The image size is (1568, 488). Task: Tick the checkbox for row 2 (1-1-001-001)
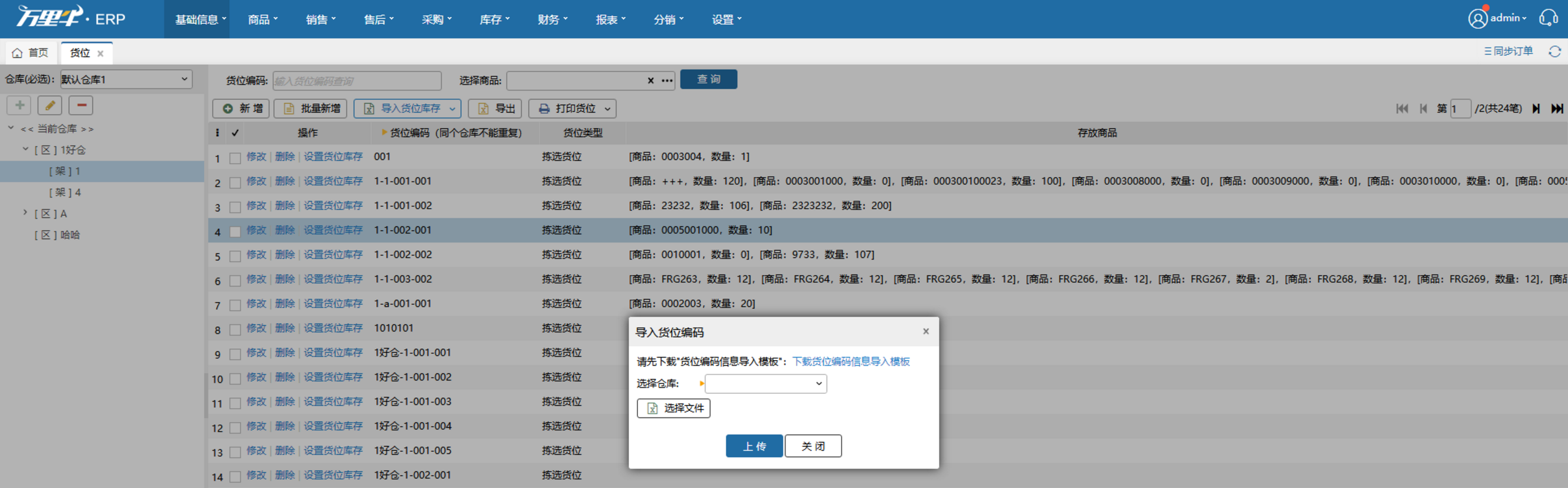click(x=235, y=183)
